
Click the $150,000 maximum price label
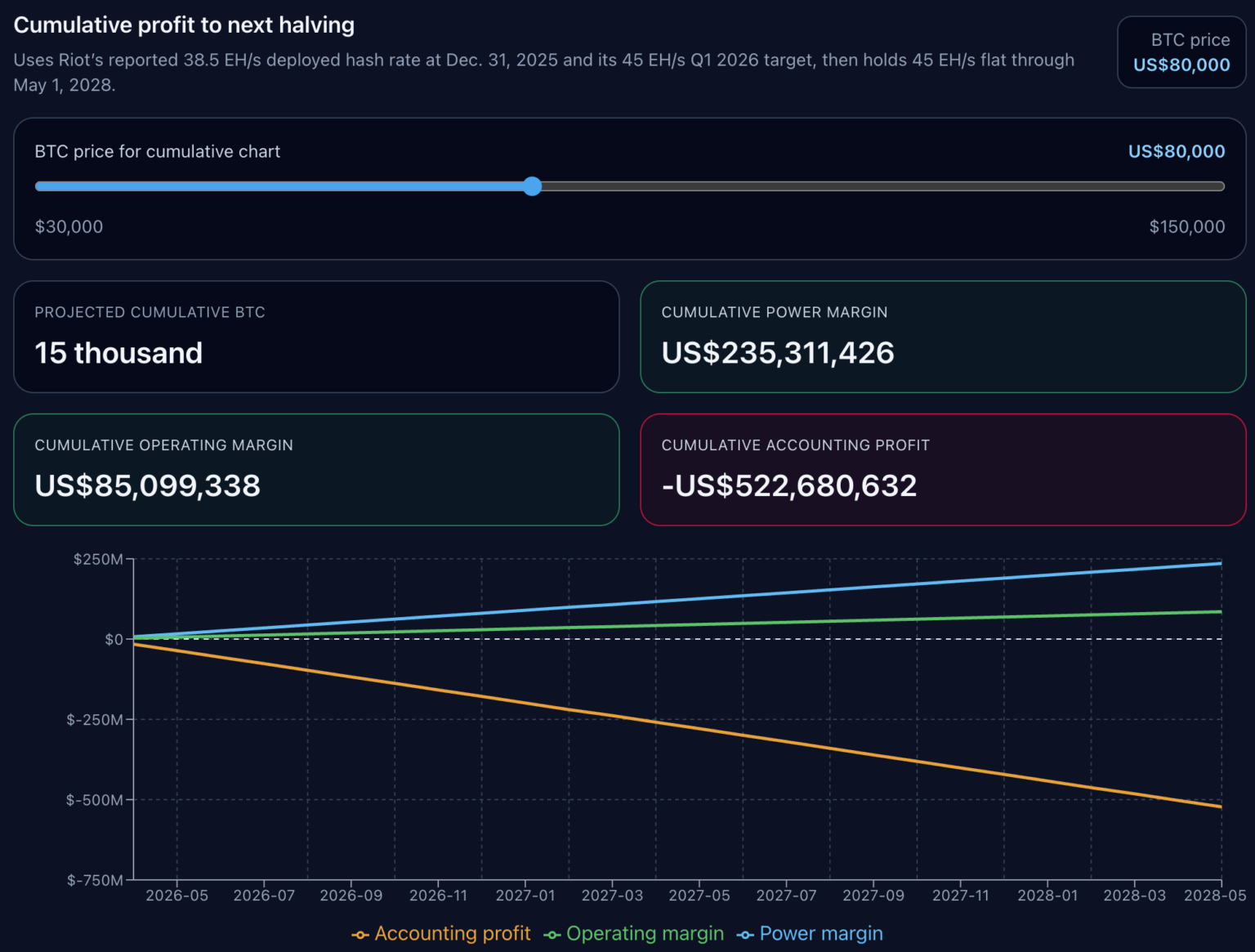click(1187, 226)
